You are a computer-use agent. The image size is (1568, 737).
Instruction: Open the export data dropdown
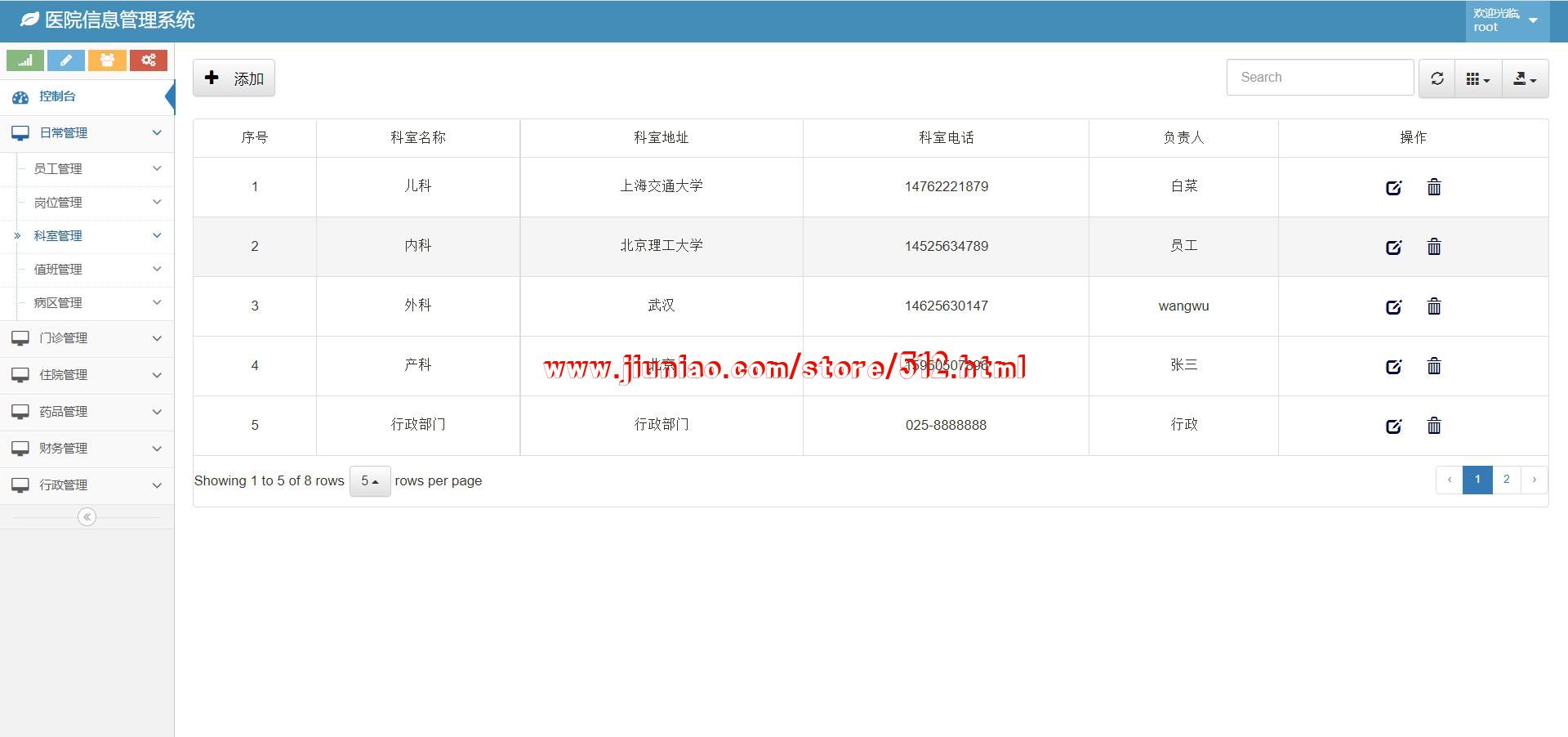tap(1525, 78)
